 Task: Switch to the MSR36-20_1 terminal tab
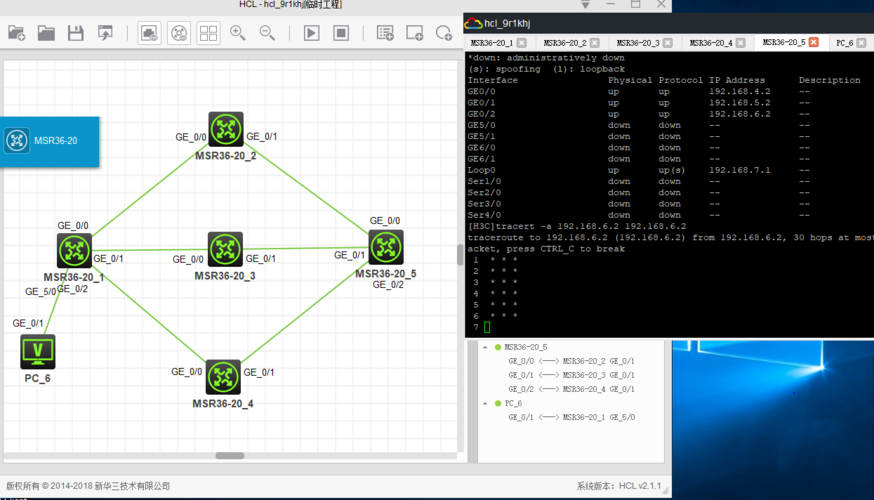coord(491,43)
